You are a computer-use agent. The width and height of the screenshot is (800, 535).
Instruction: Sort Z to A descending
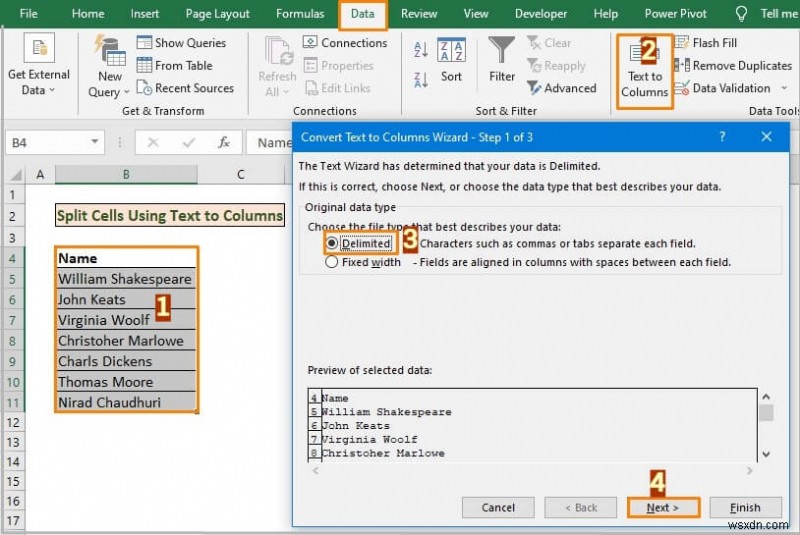pyautogui.click(x=421, y=80)
